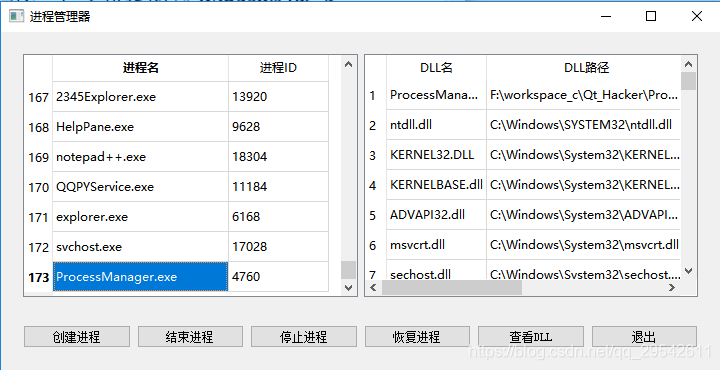Screen dimensions: 720x370
Task: Select the 进程ID column header
Action: point(278,68)
